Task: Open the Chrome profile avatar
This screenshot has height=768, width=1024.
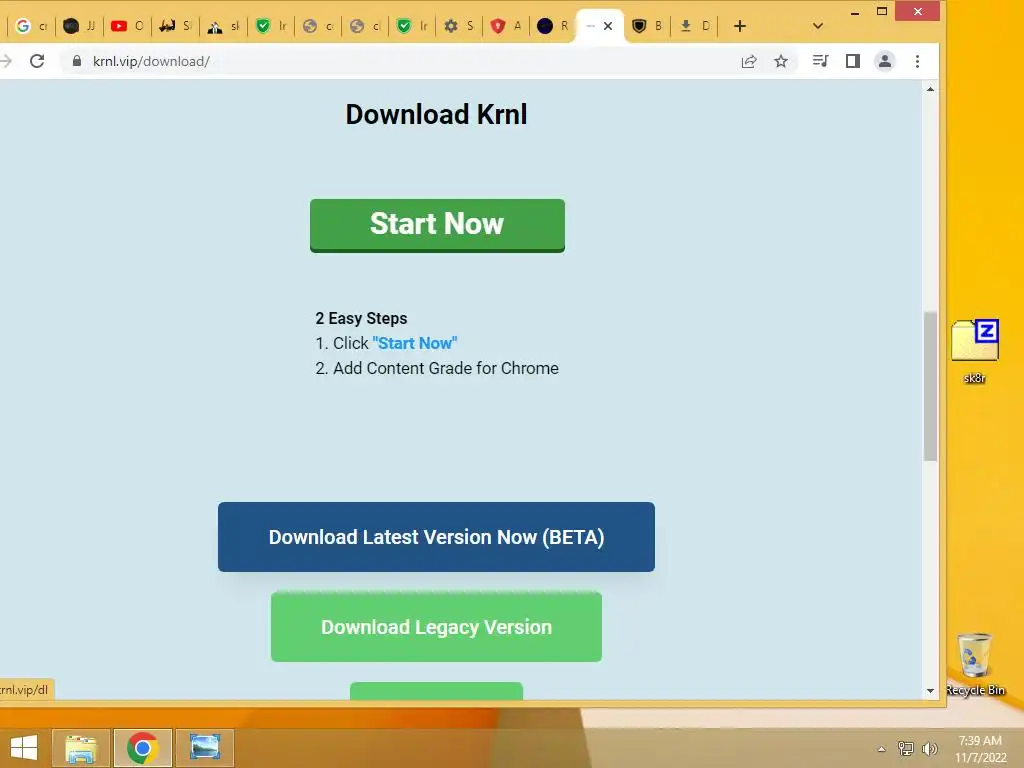Action: coord(885,61)
